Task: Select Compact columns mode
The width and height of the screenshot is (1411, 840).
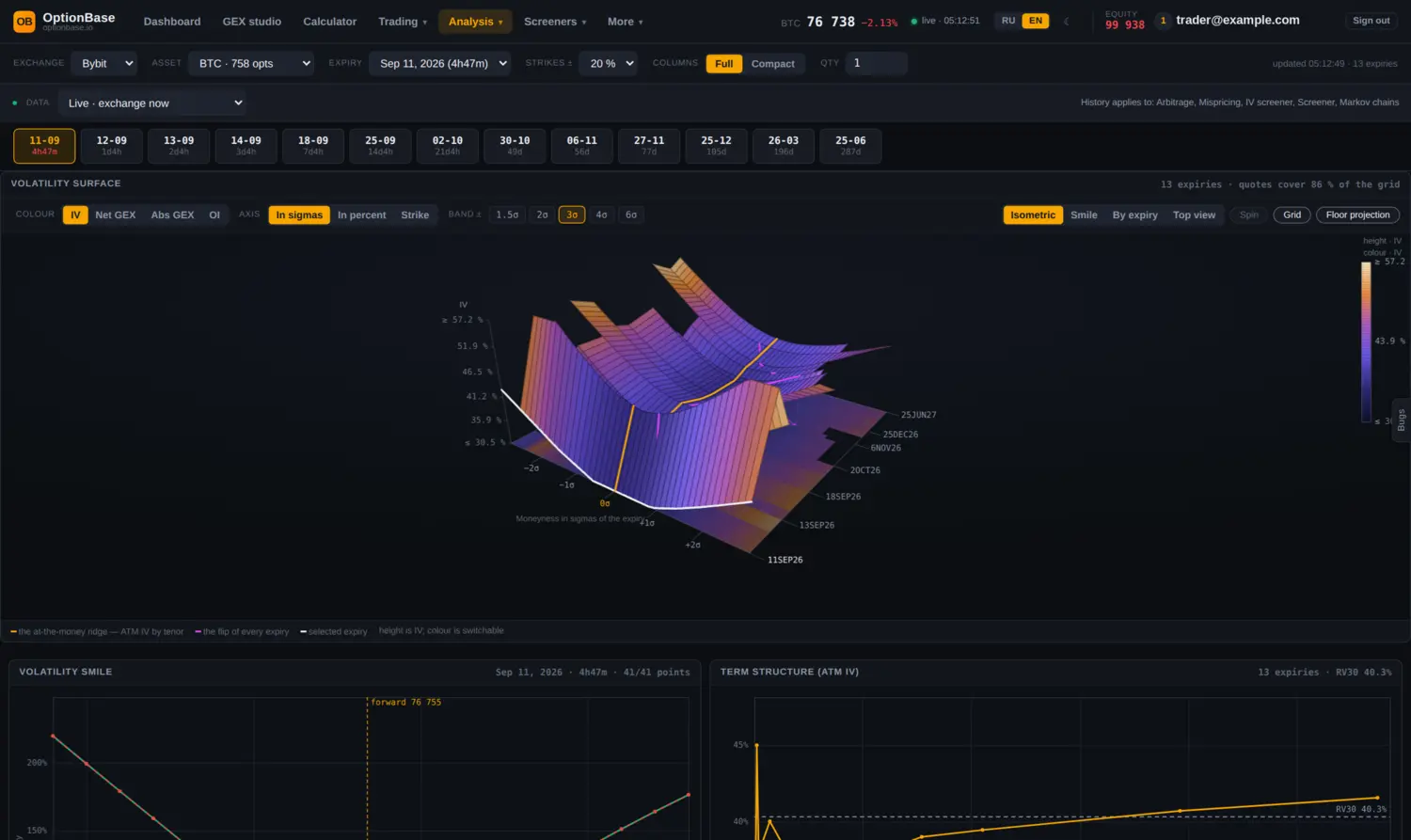Action: coord(773,64)
